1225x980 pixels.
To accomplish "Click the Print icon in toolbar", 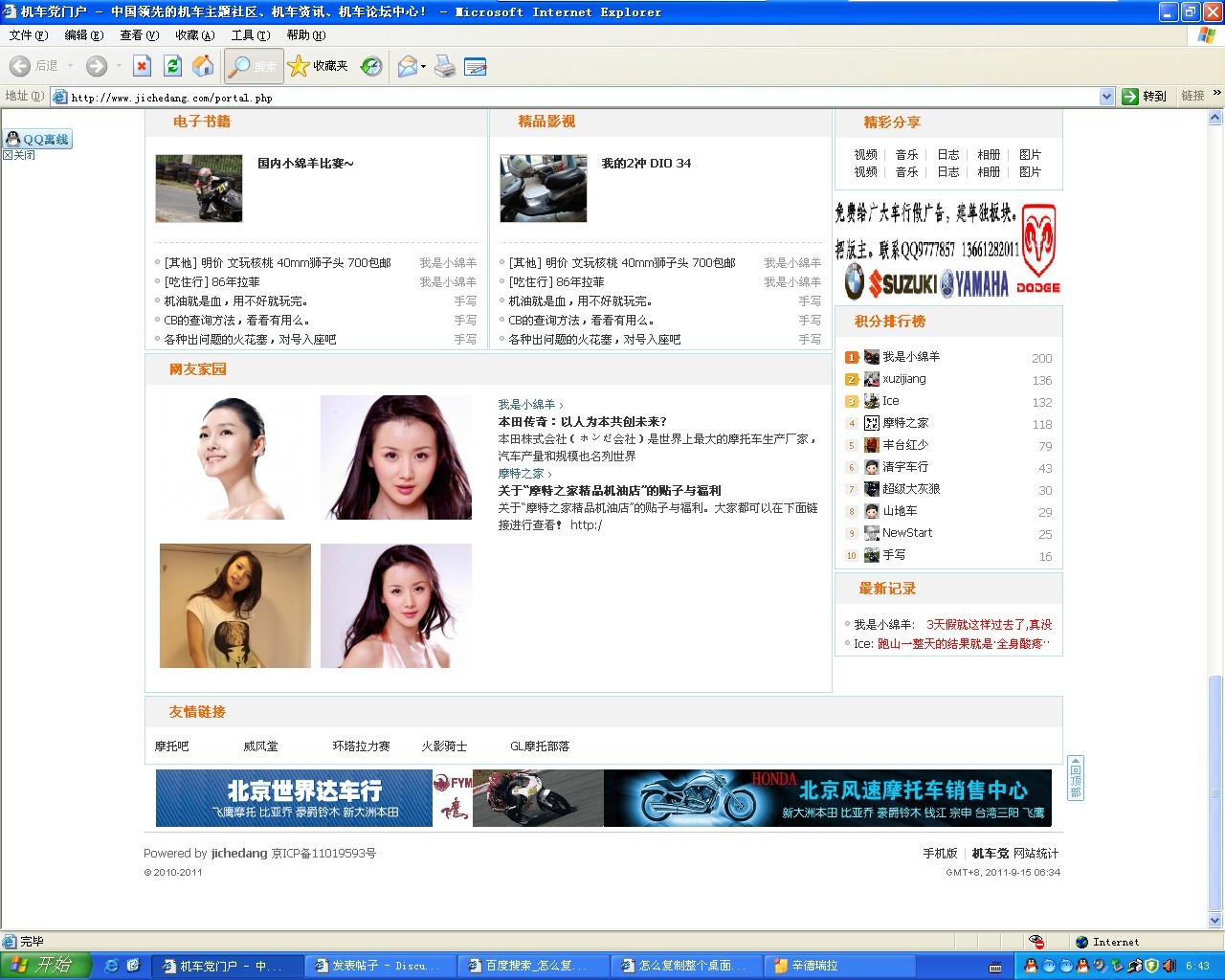I will point(445,66).
